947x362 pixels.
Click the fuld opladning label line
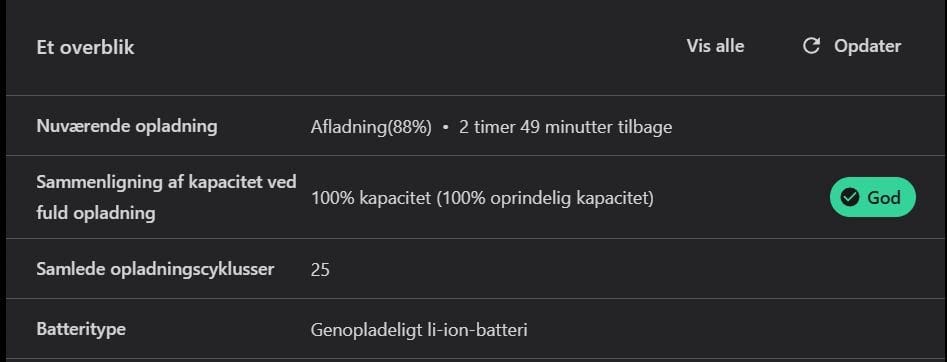click(95, 213)
